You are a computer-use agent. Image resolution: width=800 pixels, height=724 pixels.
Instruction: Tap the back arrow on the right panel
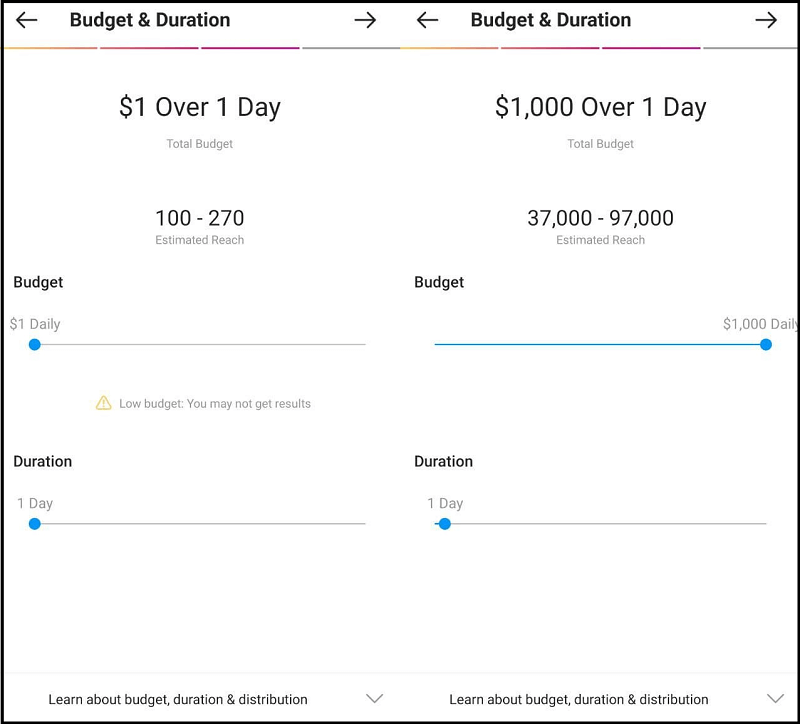click(427, 20)
